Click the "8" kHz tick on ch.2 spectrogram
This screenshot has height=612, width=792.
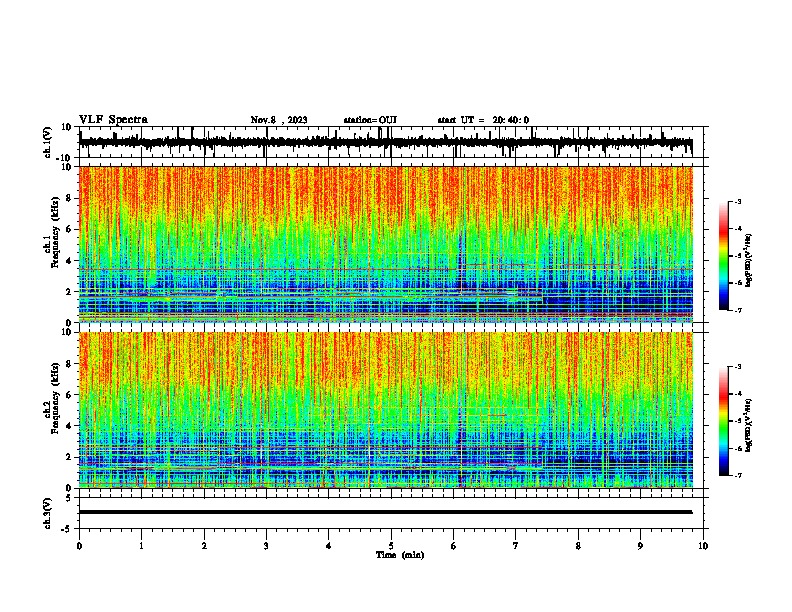pos(69,364)
